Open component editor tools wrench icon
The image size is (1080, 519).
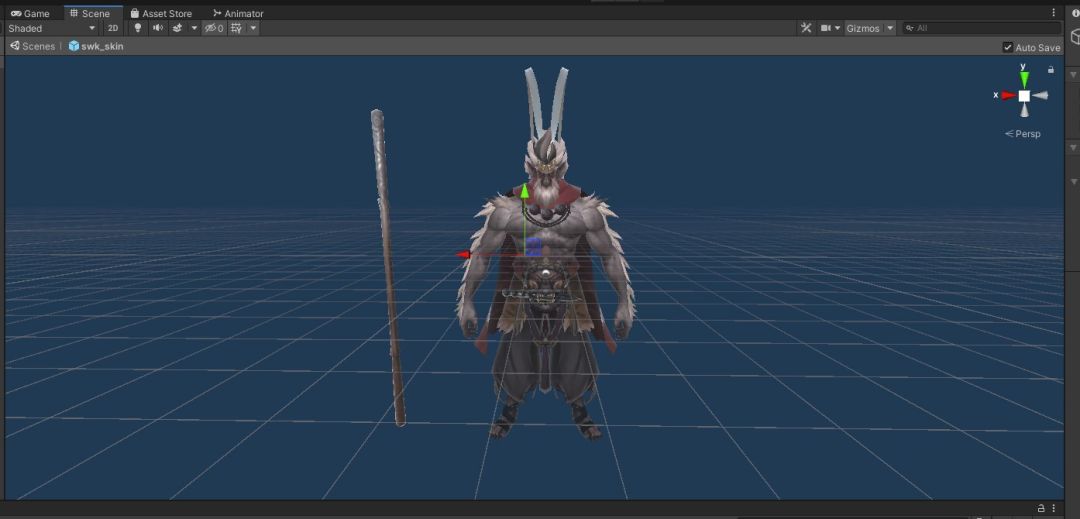click(x=806, y=28)
